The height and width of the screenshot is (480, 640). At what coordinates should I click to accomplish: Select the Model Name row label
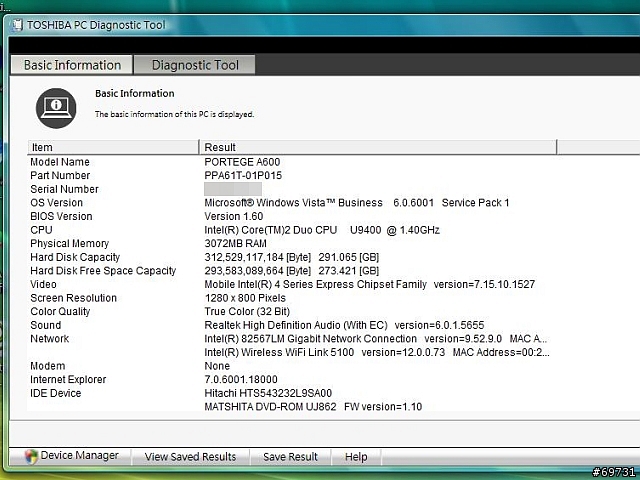60,162
